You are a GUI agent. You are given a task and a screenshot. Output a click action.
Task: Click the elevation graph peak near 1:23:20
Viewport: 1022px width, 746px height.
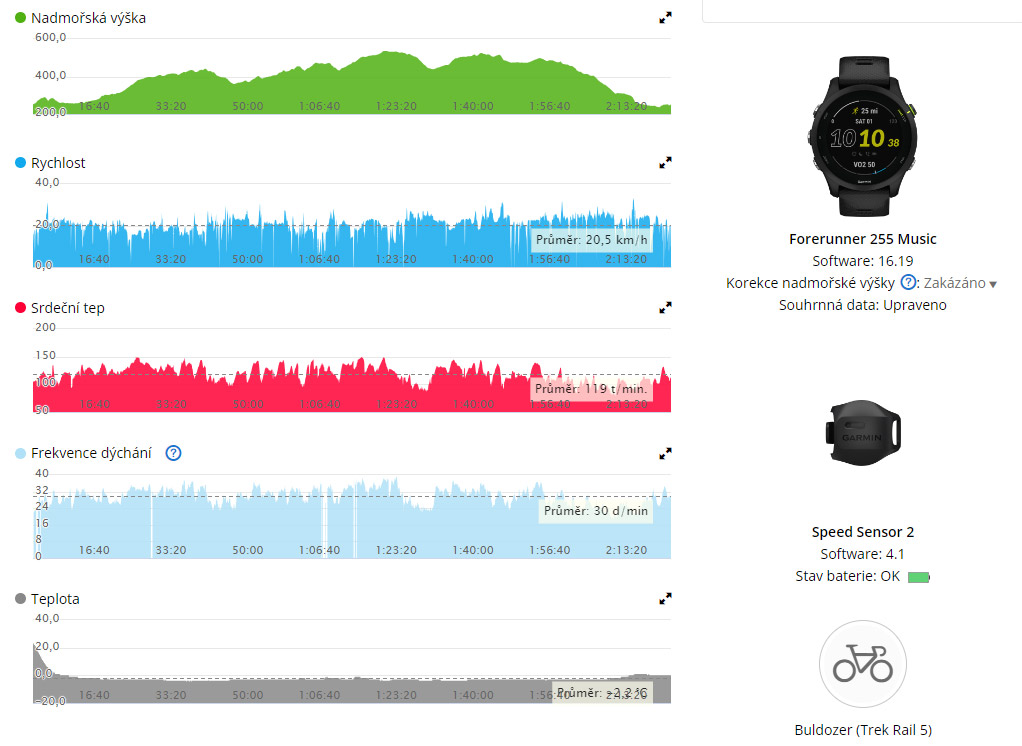pos(390,55)
